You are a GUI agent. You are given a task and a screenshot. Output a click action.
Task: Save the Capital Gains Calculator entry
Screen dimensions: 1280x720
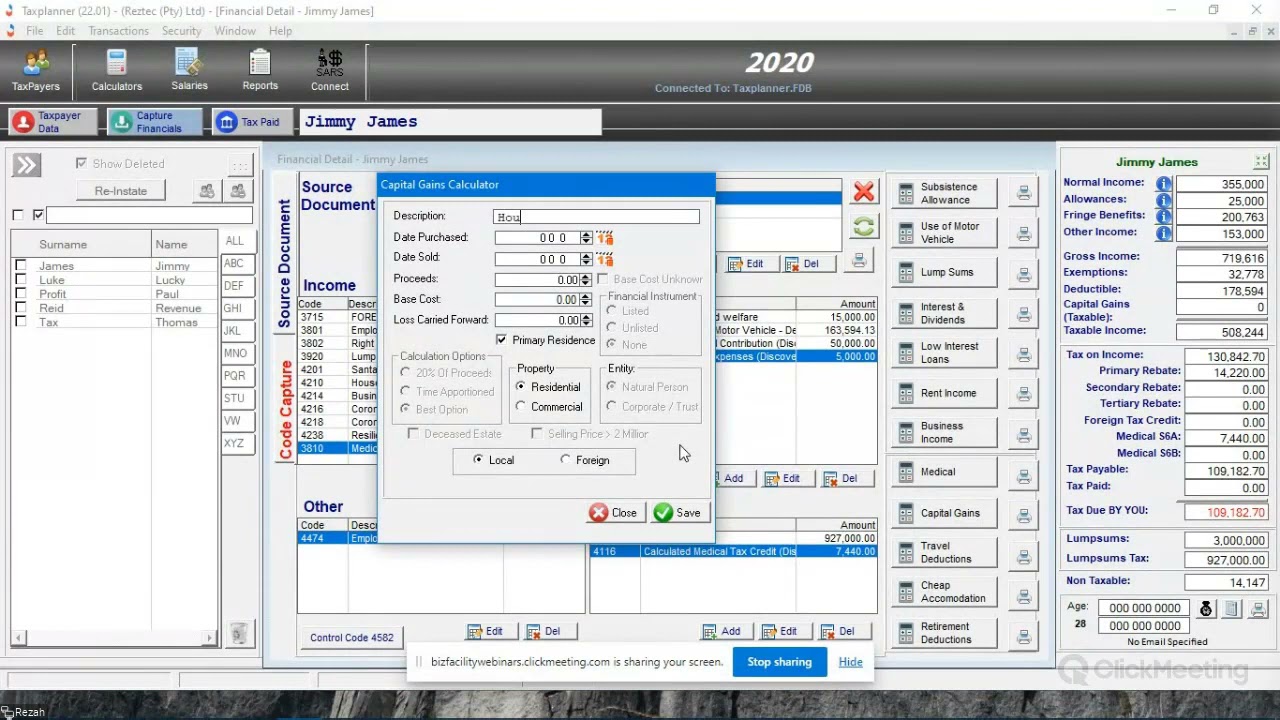(x=678, y=513)
